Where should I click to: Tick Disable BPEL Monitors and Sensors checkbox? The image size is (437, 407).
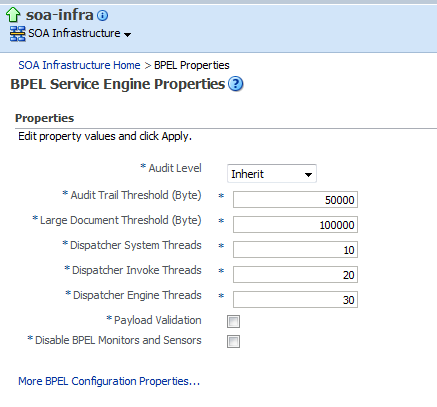pos(233,341)
